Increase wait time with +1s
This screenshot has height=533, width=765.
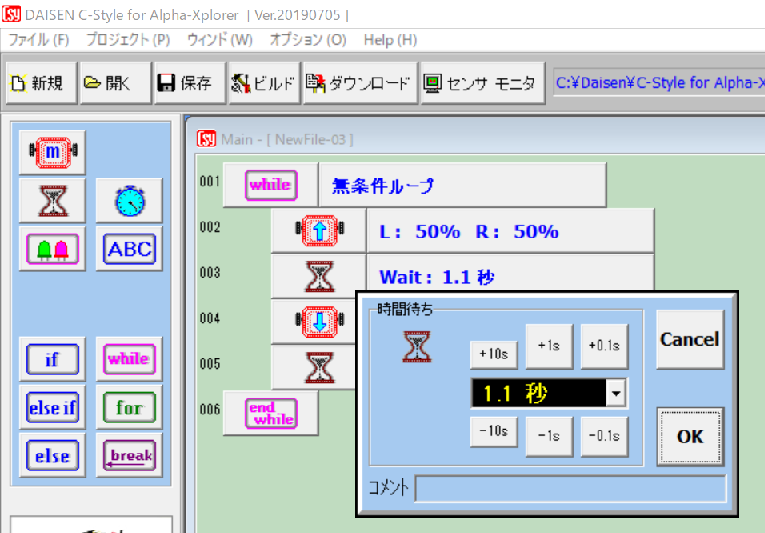click(549, 346)
